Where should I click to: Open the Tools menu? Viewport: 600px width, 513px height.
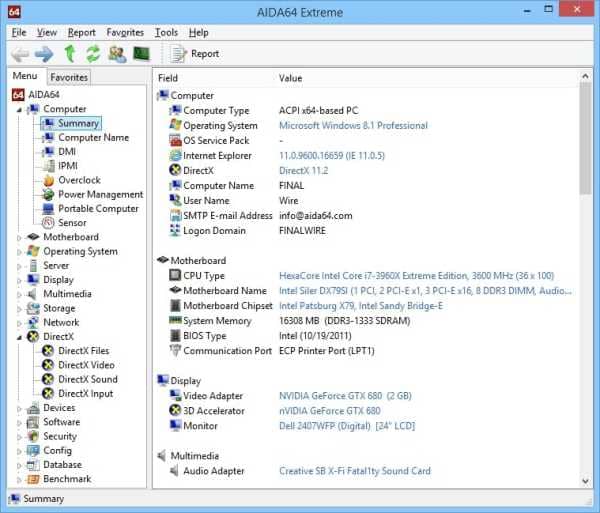[x=166, y=33]
